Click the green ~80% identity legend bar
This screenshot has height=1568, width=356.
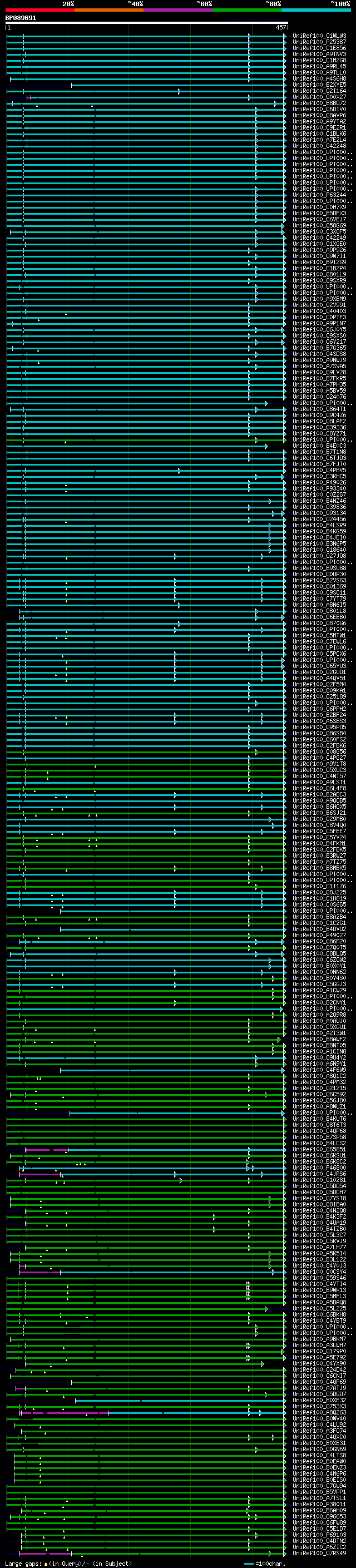247,11
